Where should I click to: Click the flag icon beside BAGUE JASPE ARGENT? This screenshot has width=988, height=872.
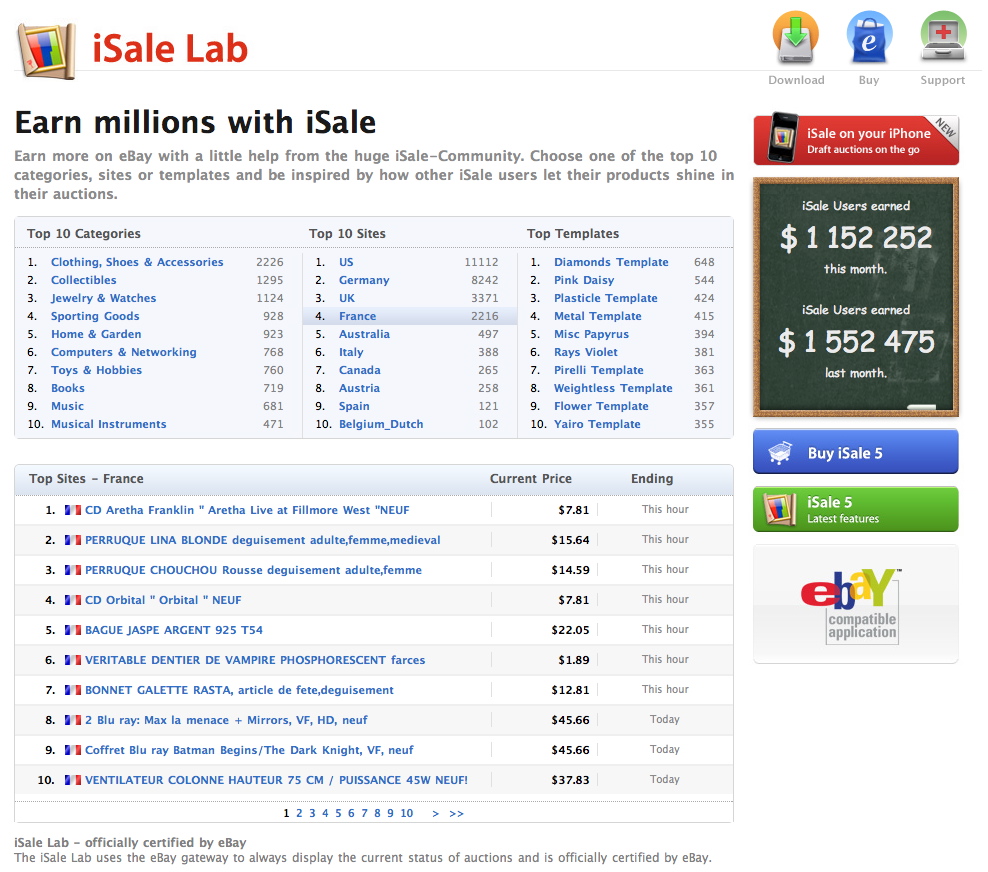[x=72, y=630]
